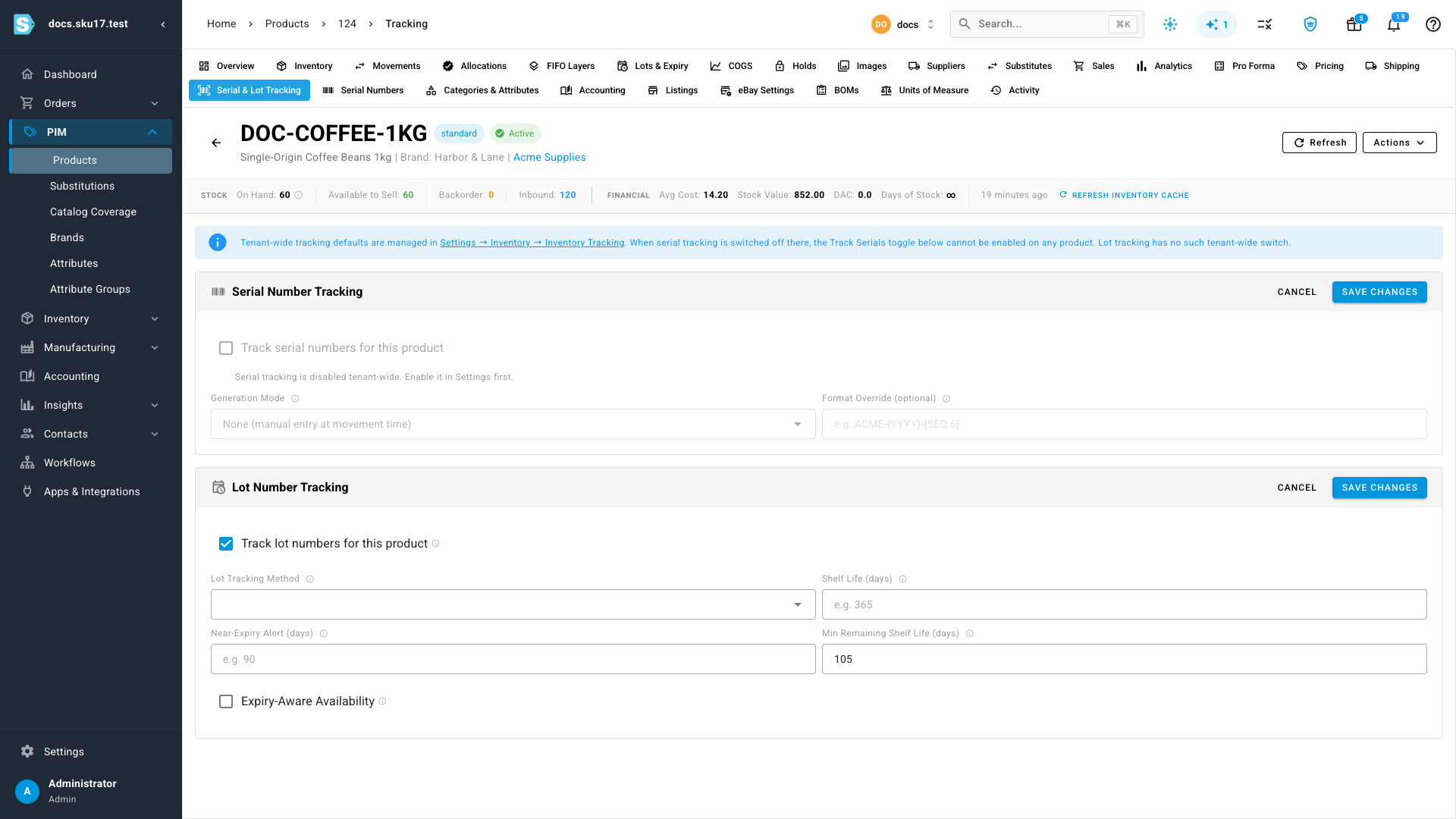The image size is (1456, 819).
Task: Switch to Serial Numbers tab
Action: 363,90
